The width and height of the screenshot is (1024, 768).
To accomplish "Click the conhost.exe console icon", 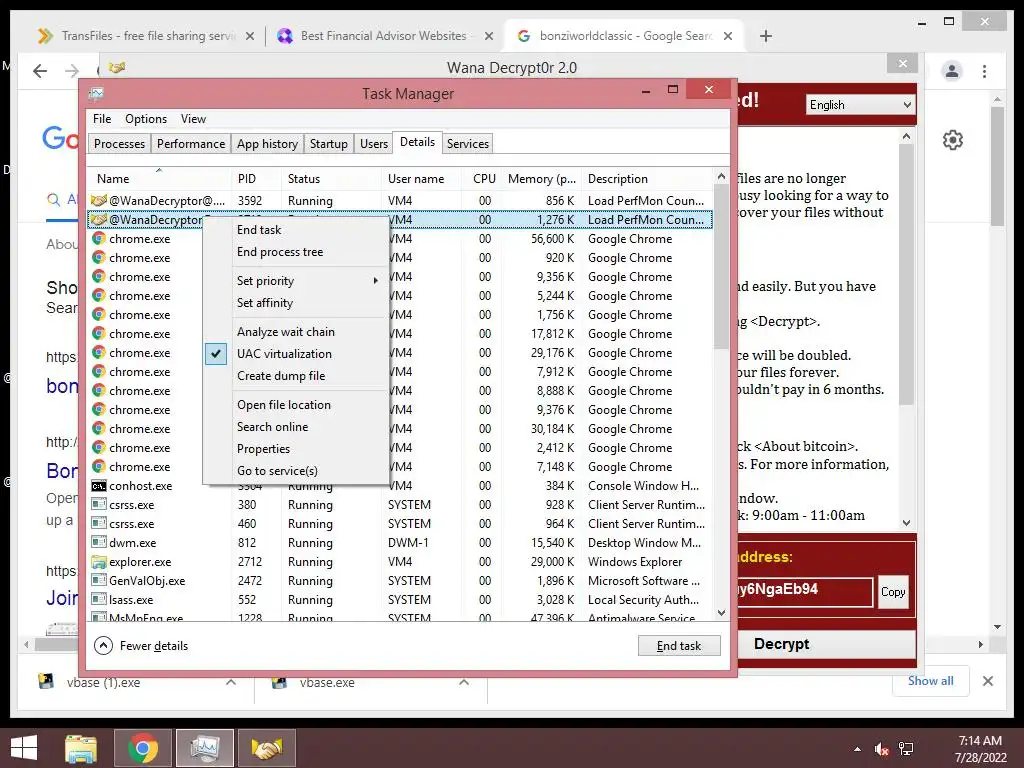I will (99, 486).
